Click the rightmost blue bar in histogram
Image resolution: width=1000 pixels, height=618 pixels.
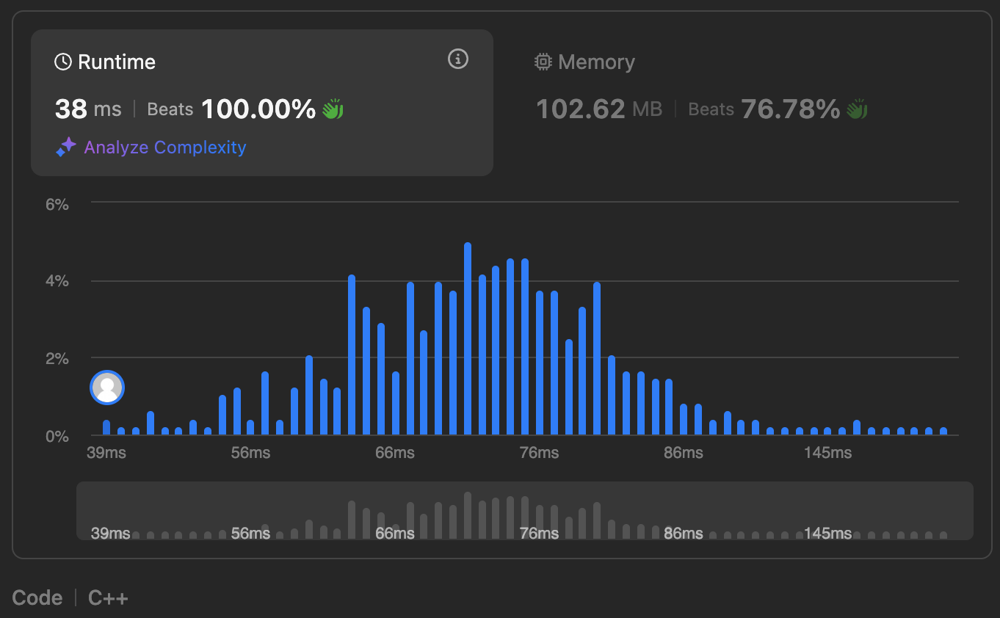[943, 430]
